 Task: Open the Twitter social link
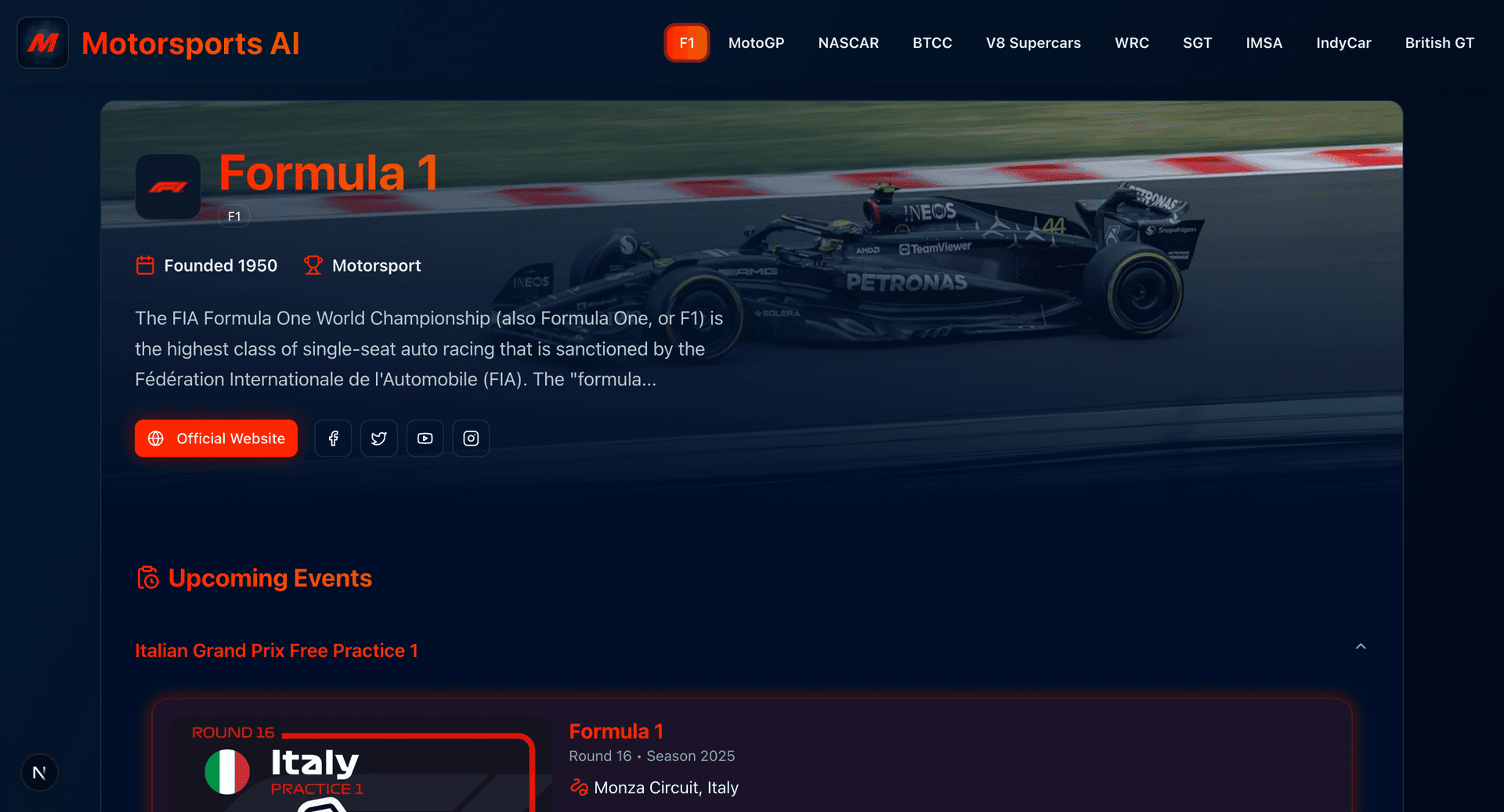[x=379, y=438]
